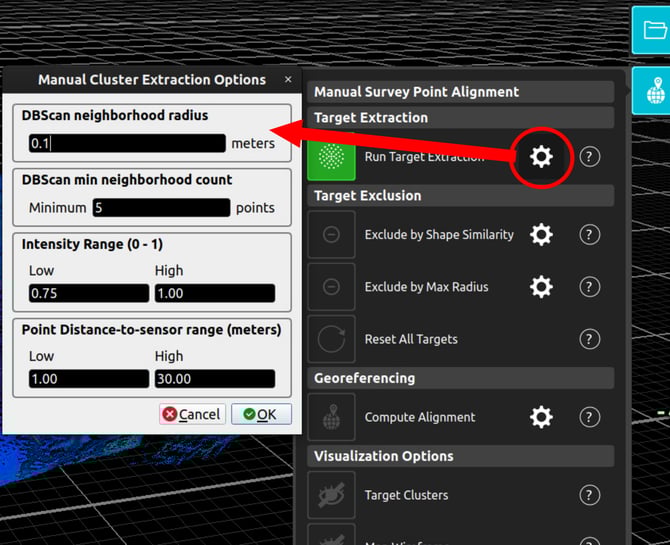Click the DBScan neighborhood radius field
The image size is (670, 545).
pos(127,143)
